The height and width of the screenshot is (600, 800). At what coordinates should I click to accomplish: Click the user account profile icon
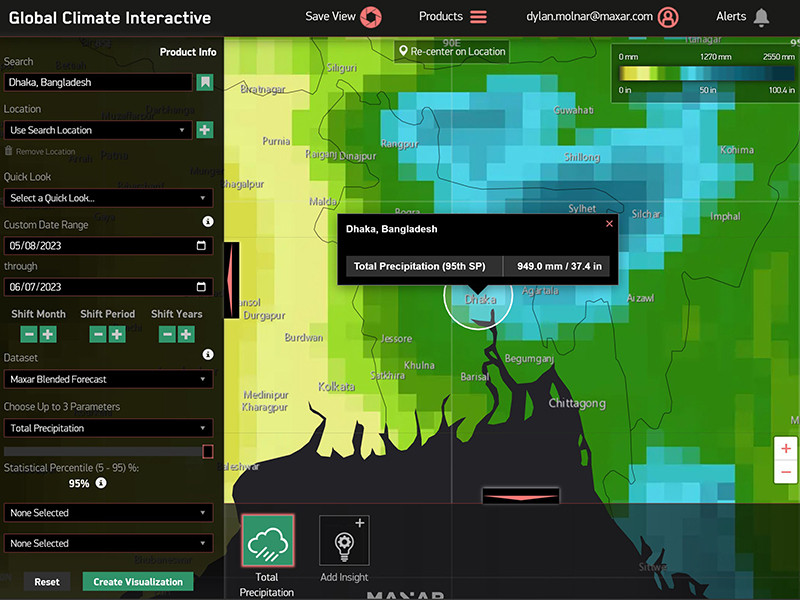click(668, 17)
